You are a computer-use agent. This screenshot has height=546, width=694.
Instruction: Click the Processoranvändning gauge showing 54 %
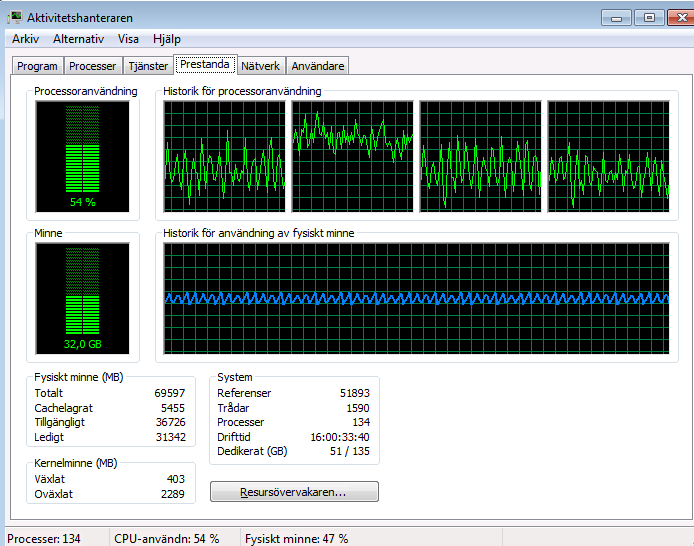82,156
